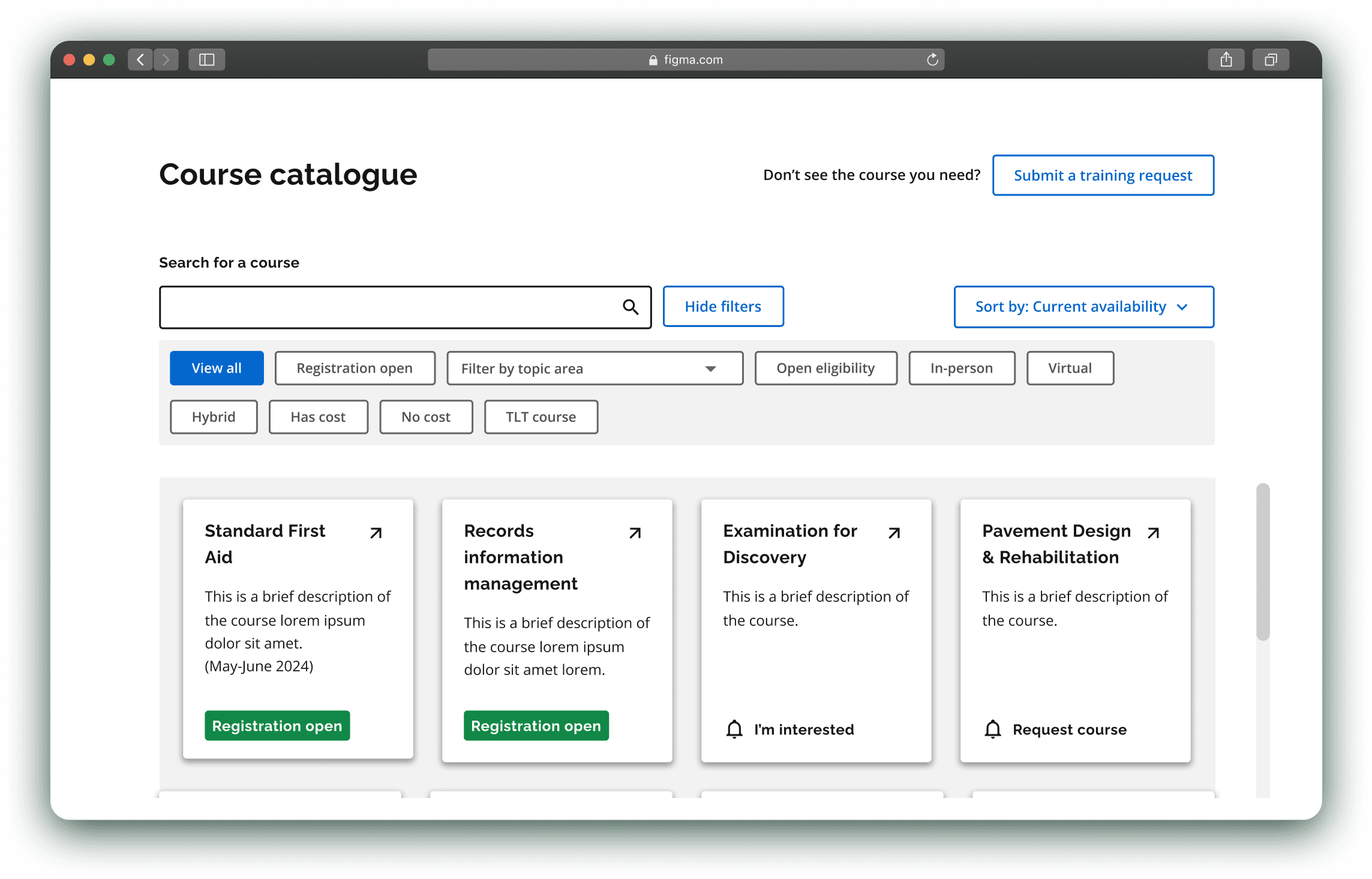Screen dimensions: 1372x879
Task: Toggle the Registration open filter
Action: [355, 368]
